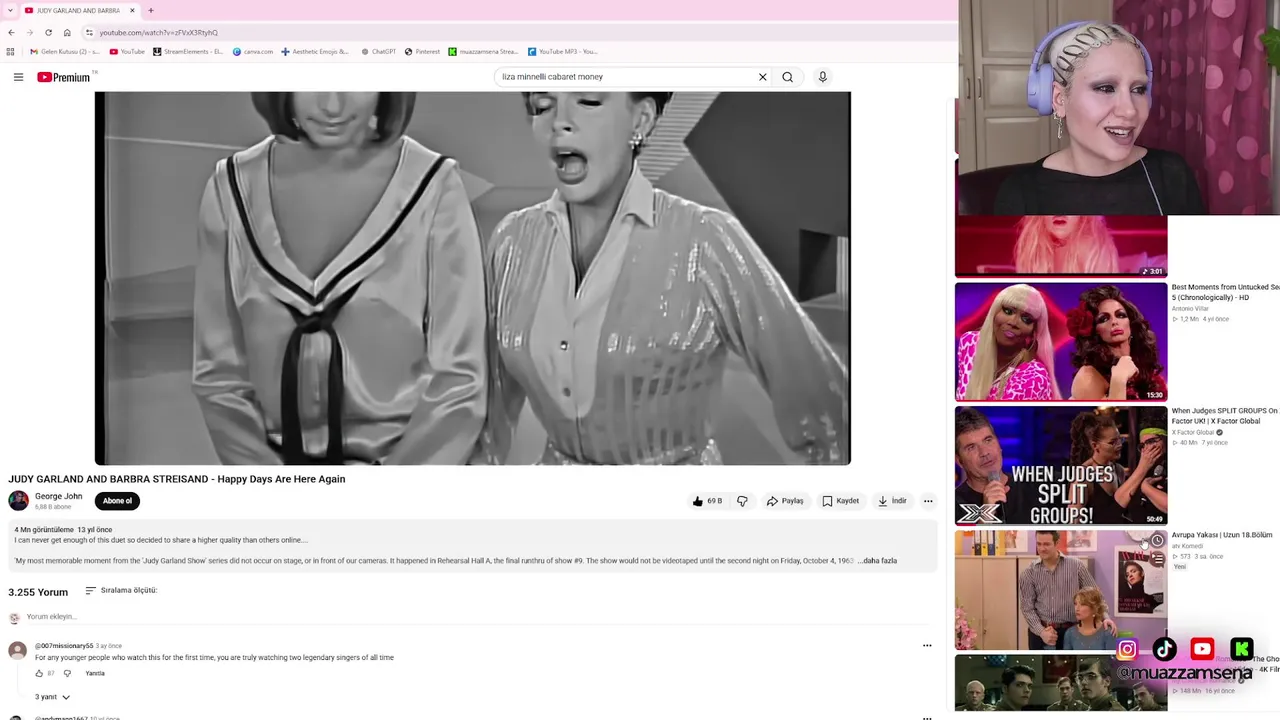
Task: Clear the search box with the X icon
Action: [763, 77]
